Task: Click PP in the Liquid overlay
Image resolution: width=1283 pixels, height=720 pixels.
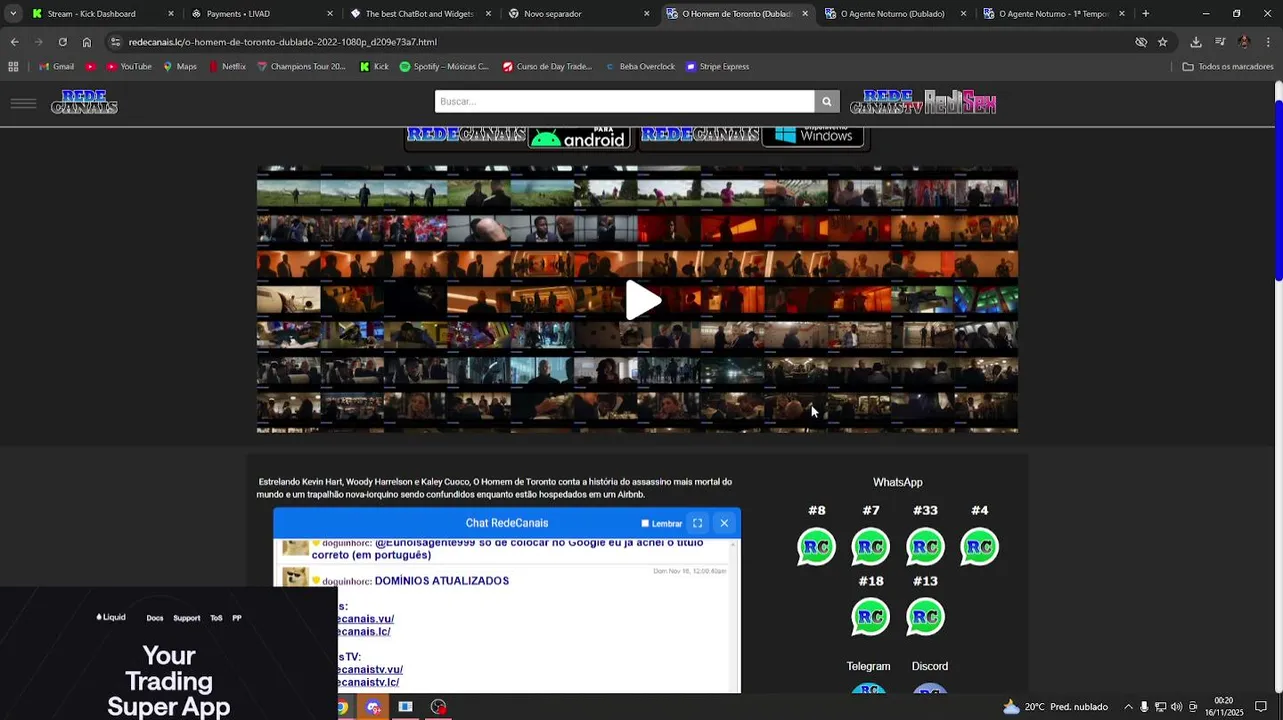Action: click(x=237, y=618)
